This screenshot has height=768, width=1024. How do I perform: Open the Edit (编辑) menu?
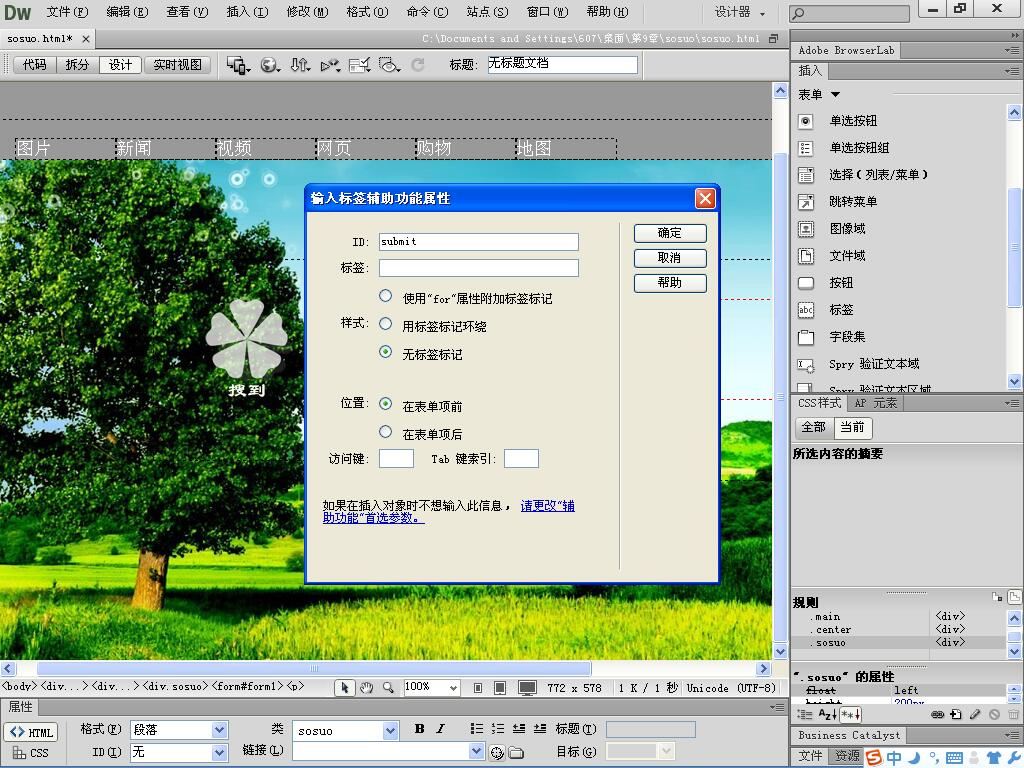[127, 12]
